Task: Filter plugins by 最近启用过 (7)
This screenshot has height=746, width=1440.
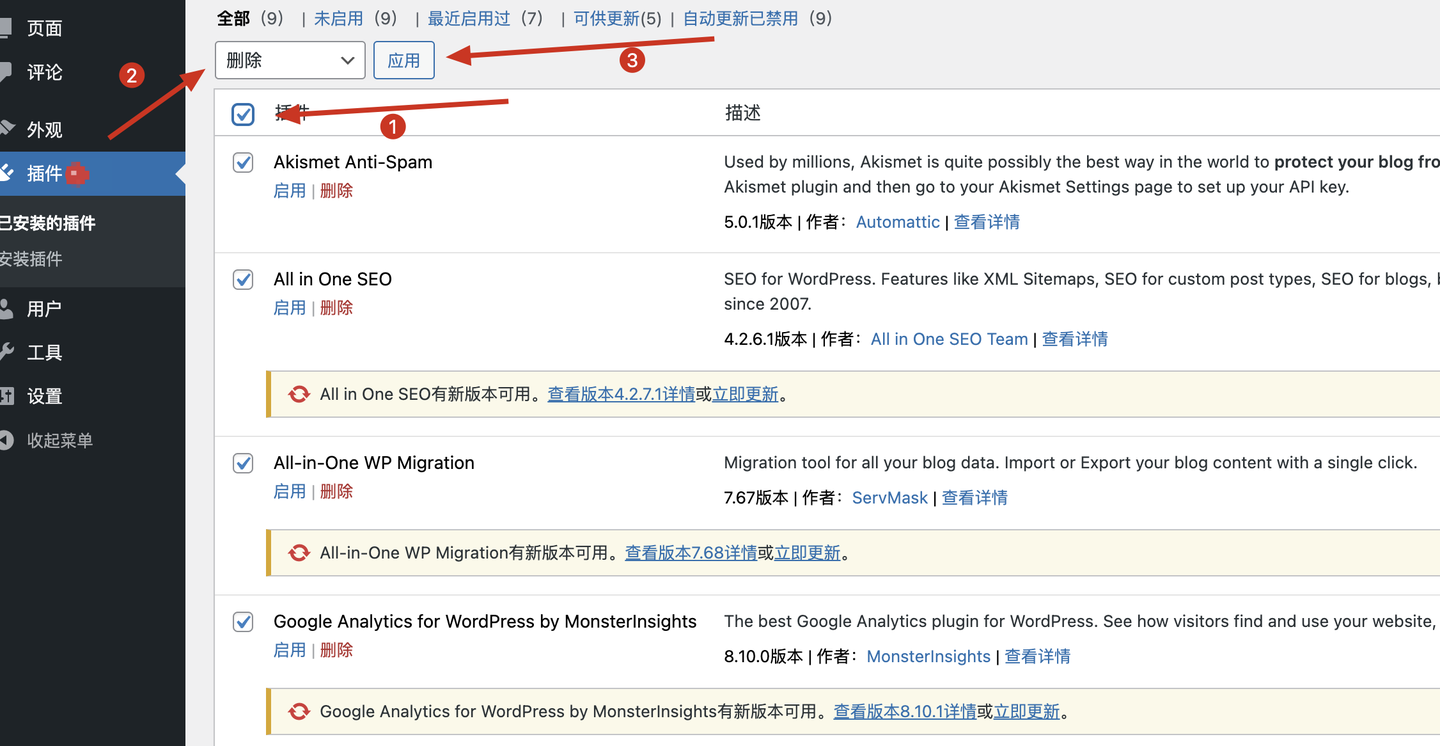Action: point(485,18)
